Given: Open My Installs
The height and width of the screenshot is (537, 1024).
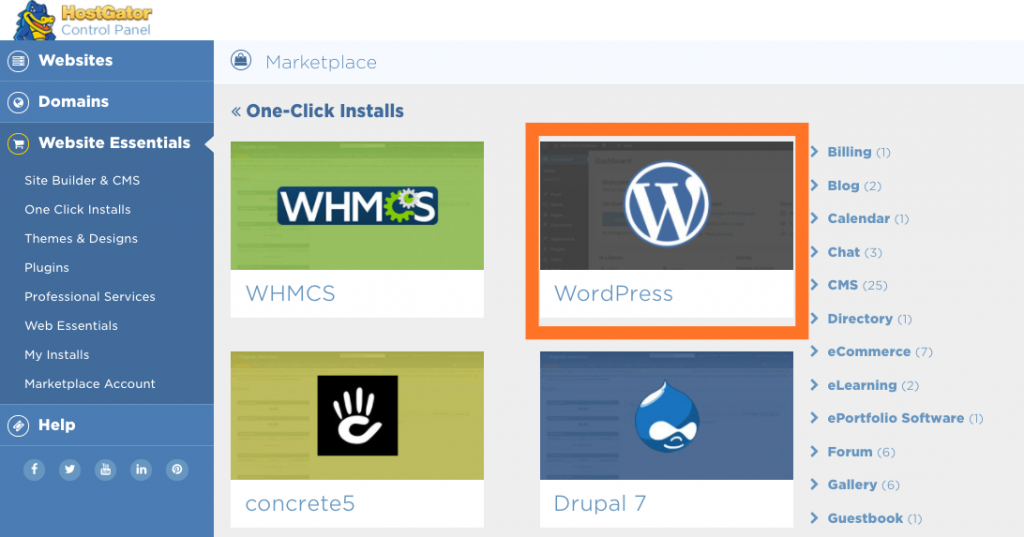Looking at the screenshot, I should 57,355.
